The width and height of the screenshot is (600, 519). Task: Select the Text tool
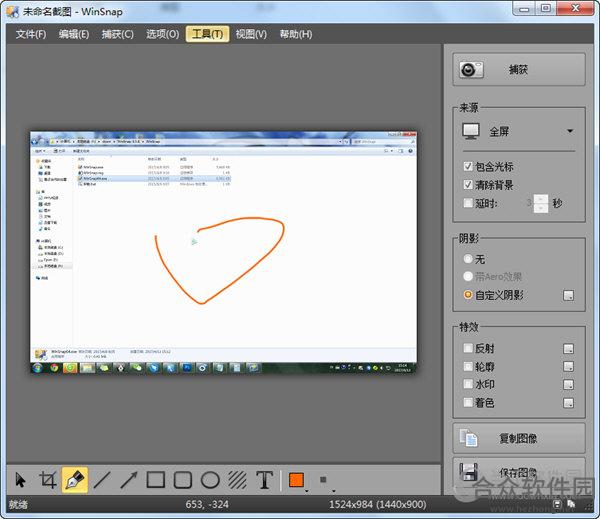tap(264, 480)
